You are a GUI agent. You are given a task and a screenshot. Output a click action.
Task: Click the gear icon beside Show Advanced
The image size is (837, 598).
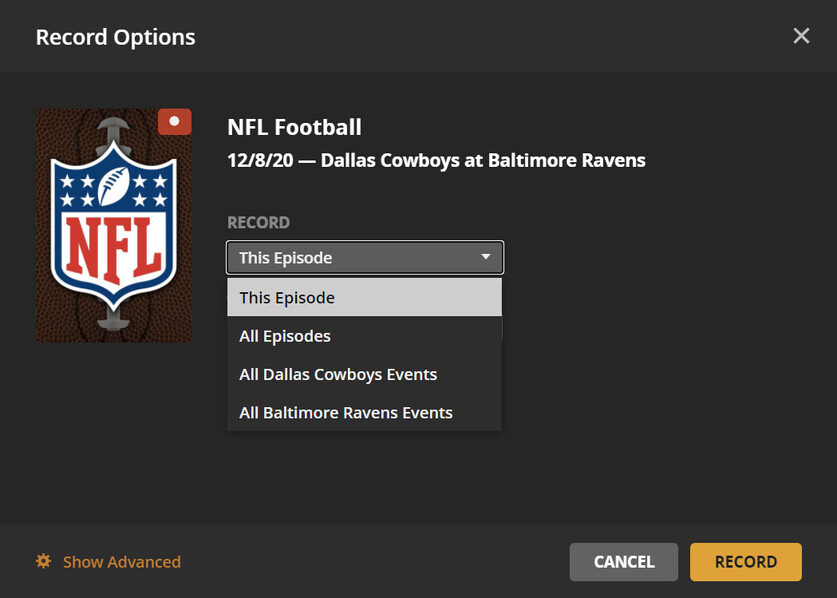click(43, 561)
